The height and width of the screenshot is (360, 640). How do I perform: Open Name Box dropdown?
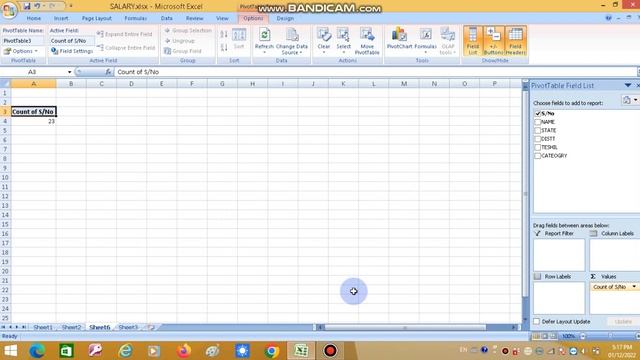69,72
